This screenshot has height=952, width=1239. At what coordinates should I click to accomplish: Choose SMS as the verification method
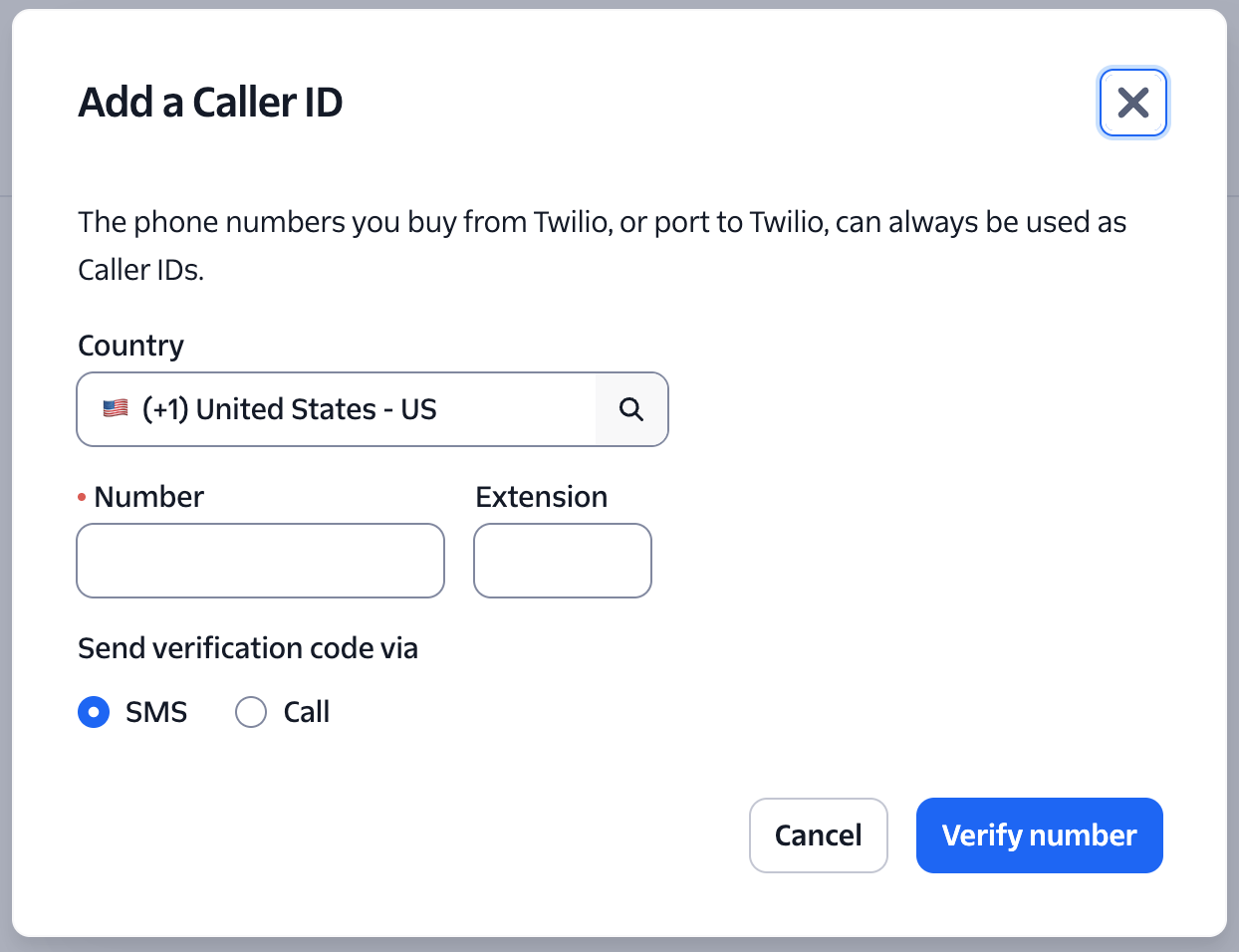(93, 711)
